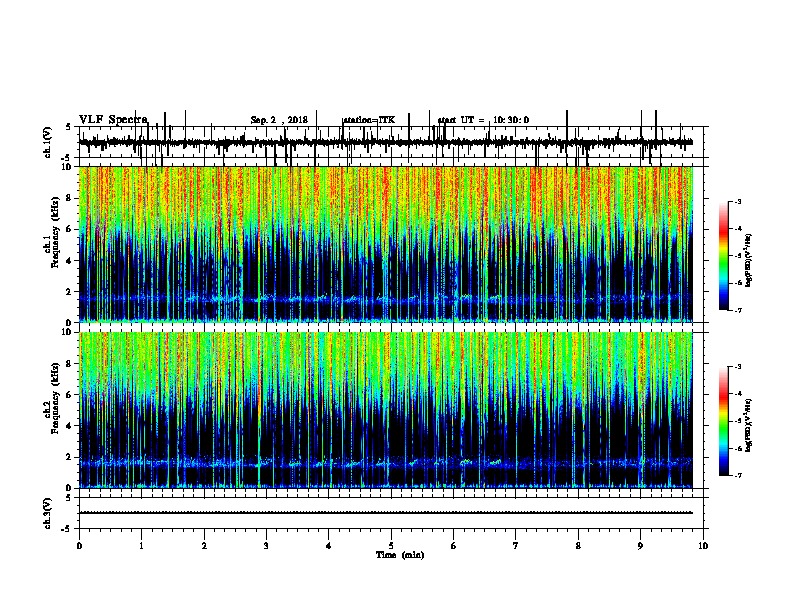Click time axis tick label "6"
The image size is (792, 612).
454,546
